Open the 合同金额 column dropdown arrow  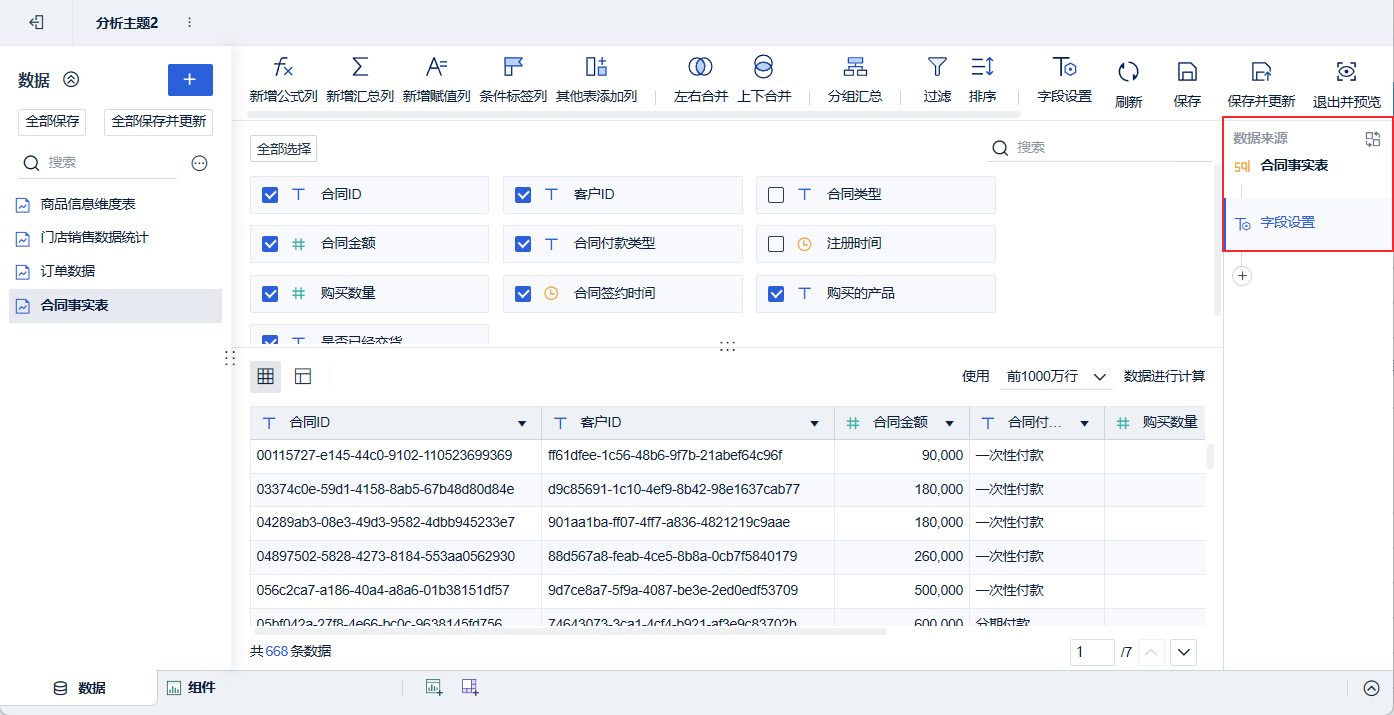(x=949, y=423)
